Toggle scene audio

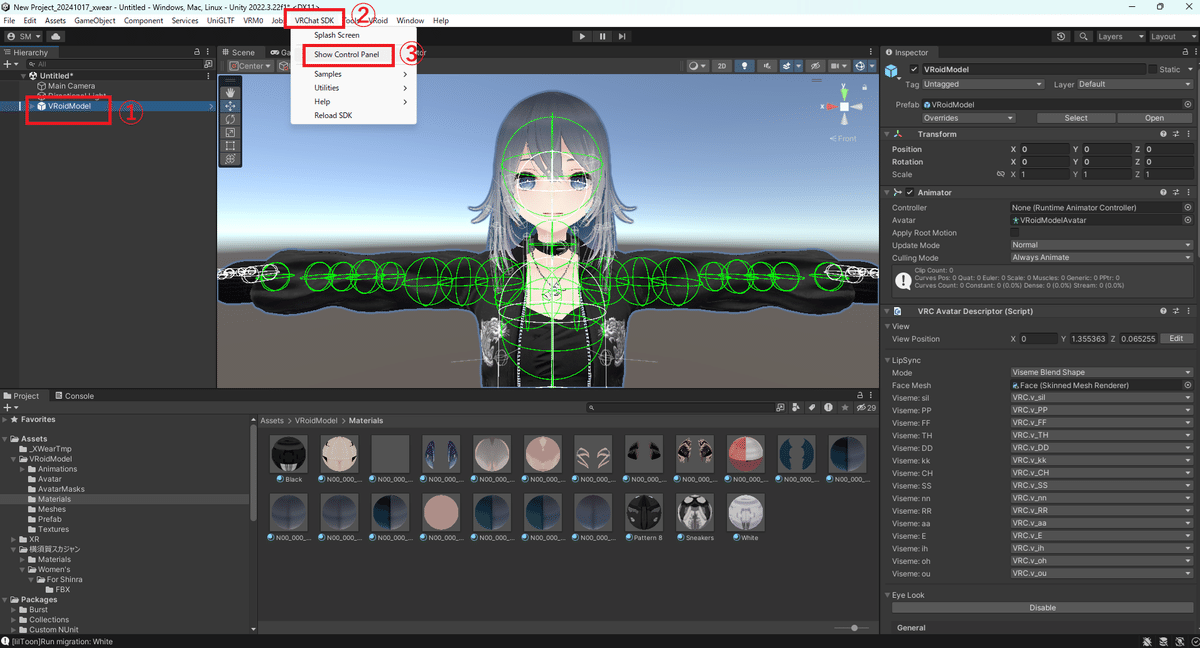[x=765, y=66]
